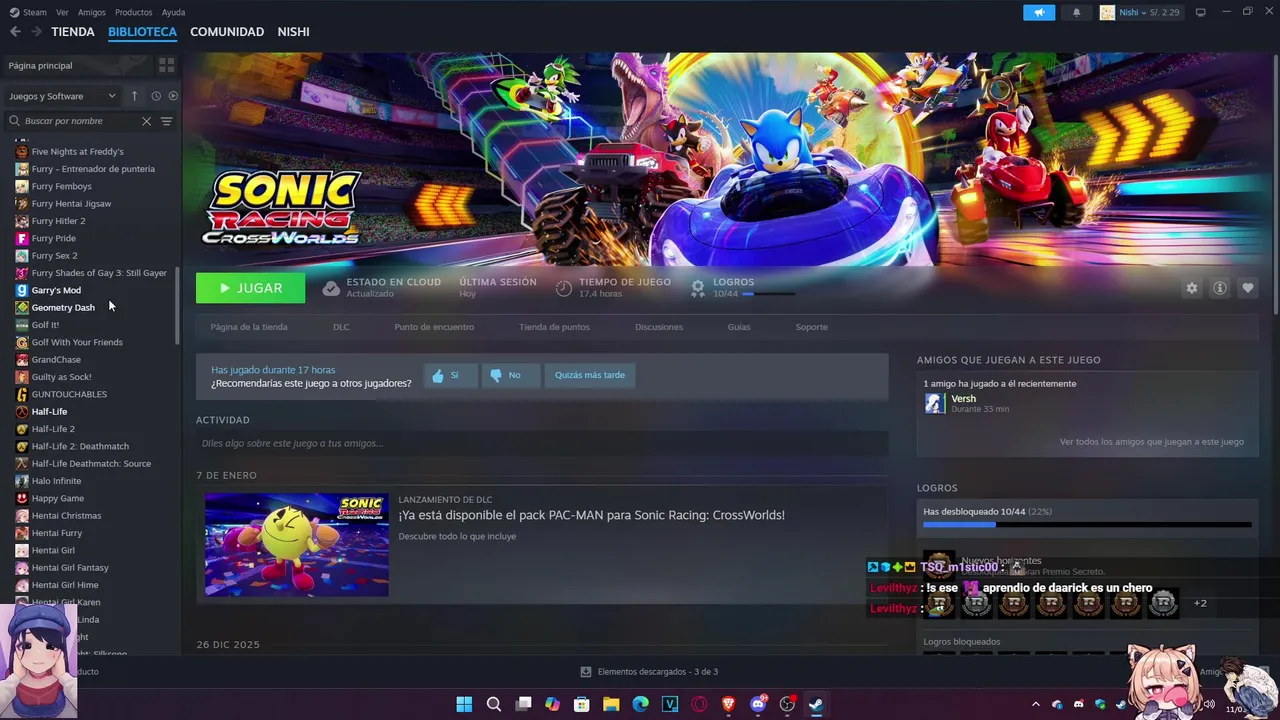
Task: Click the LOGROS trophy icon in stats
Action: click(x=698, y=288)
